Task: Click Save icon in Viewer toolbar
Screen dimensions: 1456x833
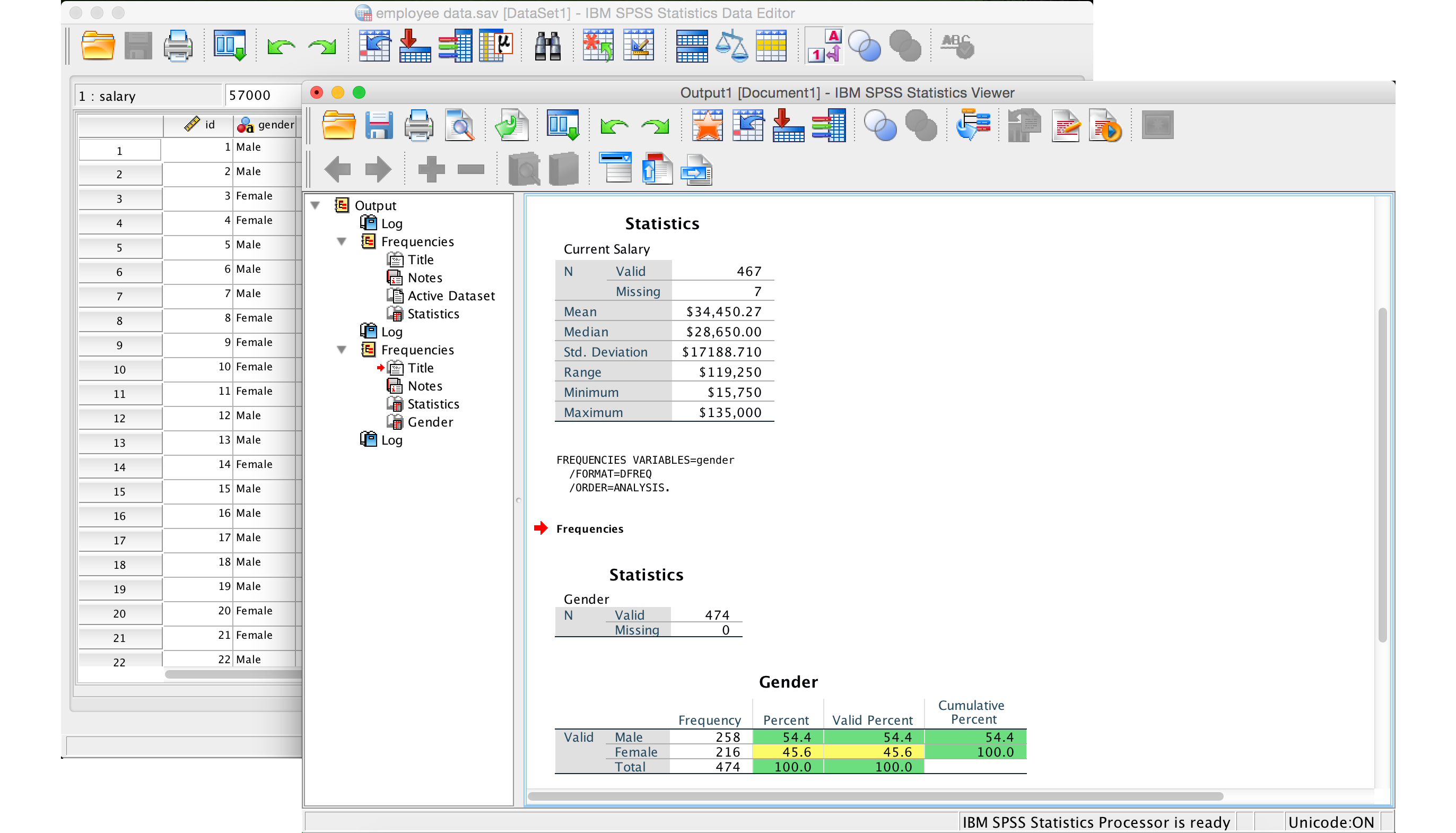Action: point(379,125)
